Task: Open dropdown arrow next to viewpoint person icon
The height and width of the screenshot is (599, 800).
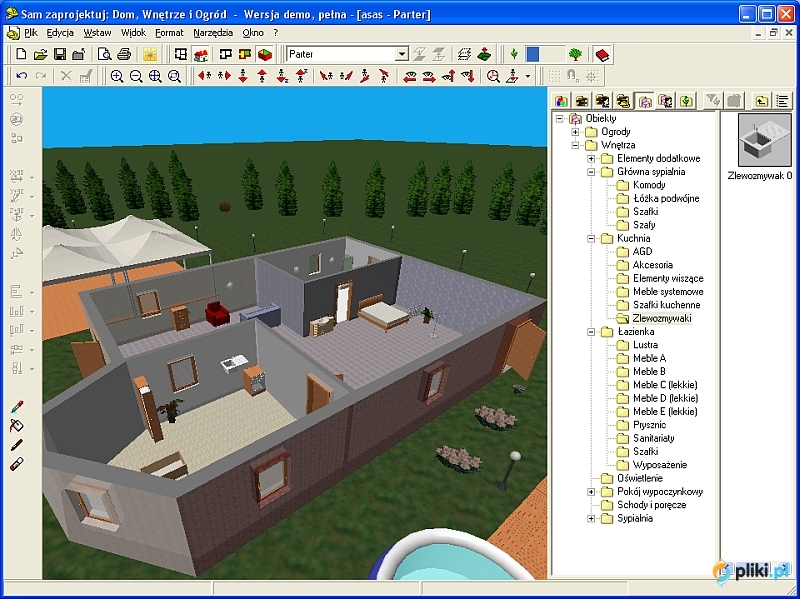Action: (x=528, y=77)
